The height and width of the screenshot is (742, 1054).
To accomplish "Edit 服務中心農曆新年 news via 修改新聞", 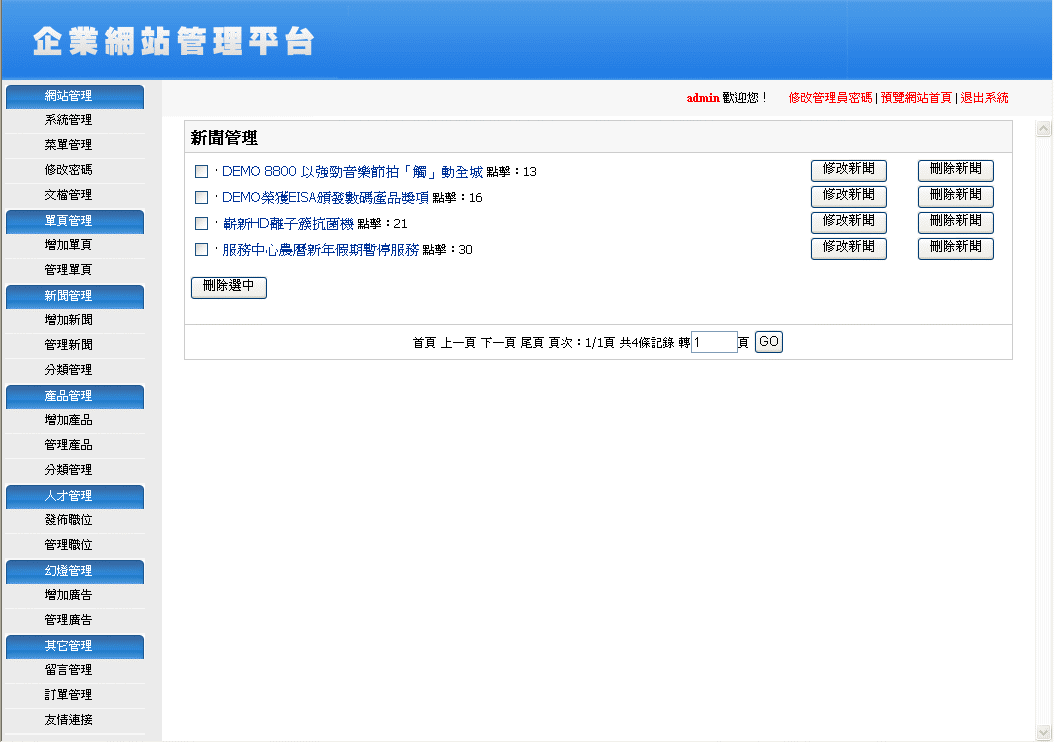I will 848,248.
